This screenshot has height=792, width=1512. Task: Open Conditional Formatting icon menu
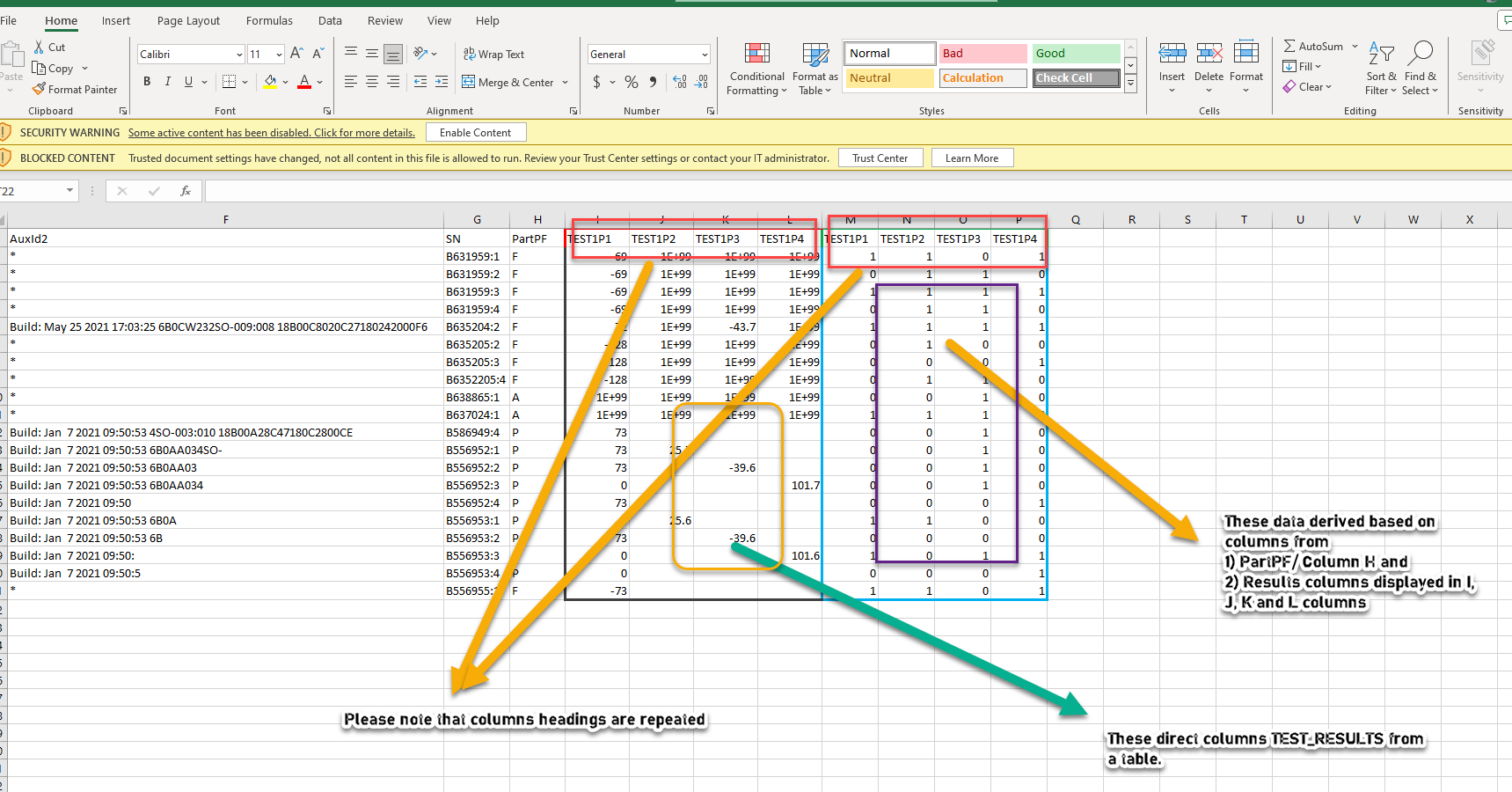click(756, 54)
